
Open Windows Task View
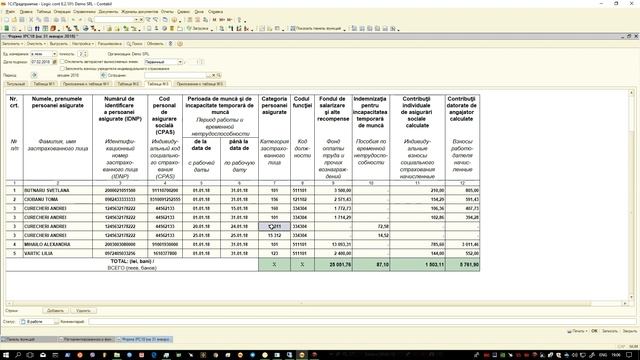[30, 355]
